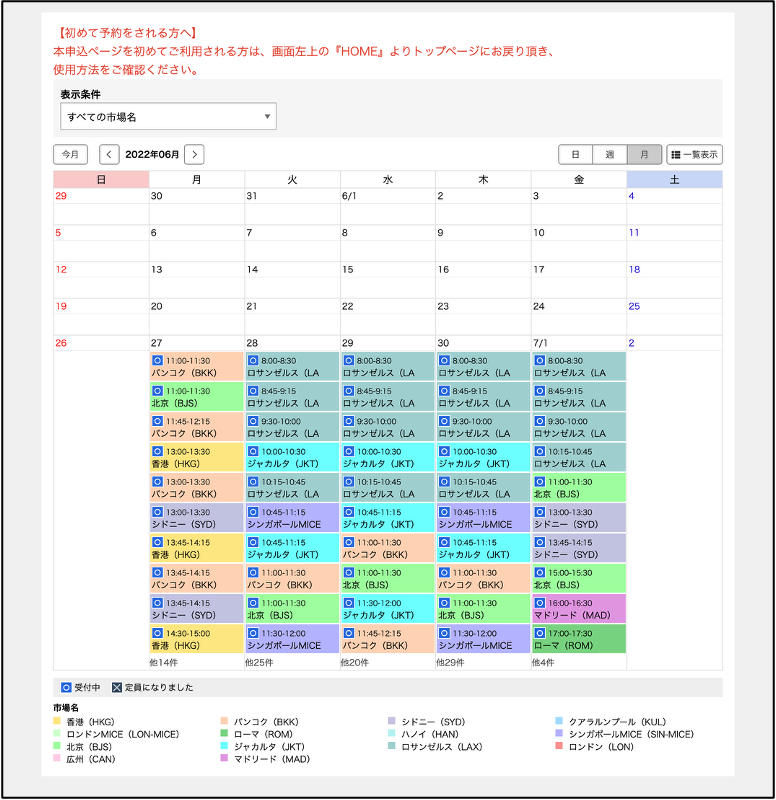Switch to week view 週 tab

(609, 155)
